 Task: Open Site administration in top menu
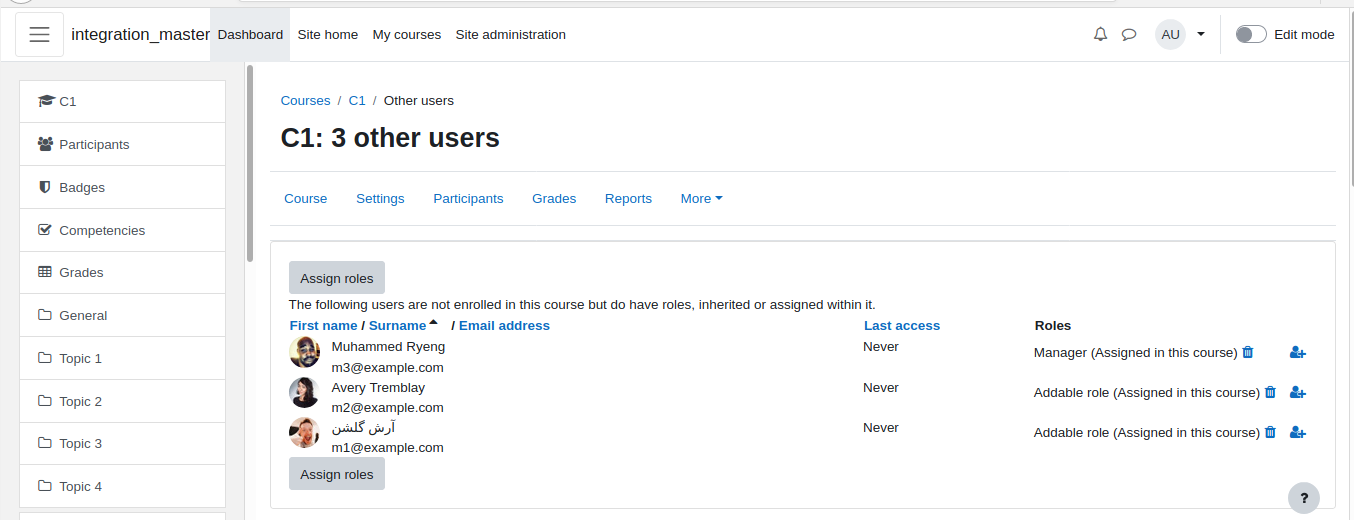510,35
